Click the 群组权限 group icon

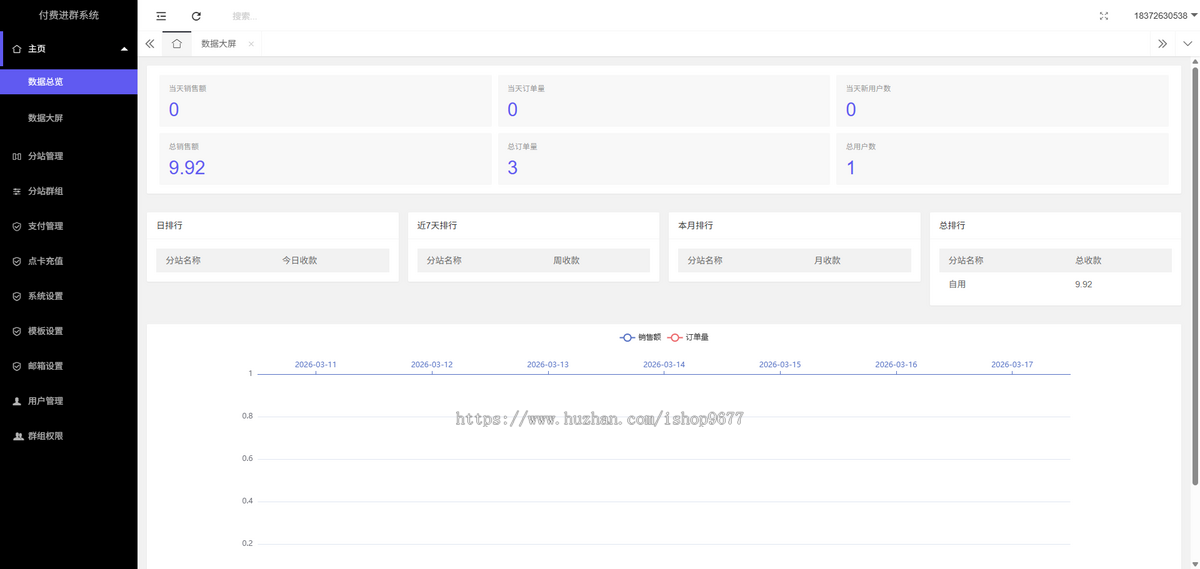pyautogui.click(x=17, y=436)
